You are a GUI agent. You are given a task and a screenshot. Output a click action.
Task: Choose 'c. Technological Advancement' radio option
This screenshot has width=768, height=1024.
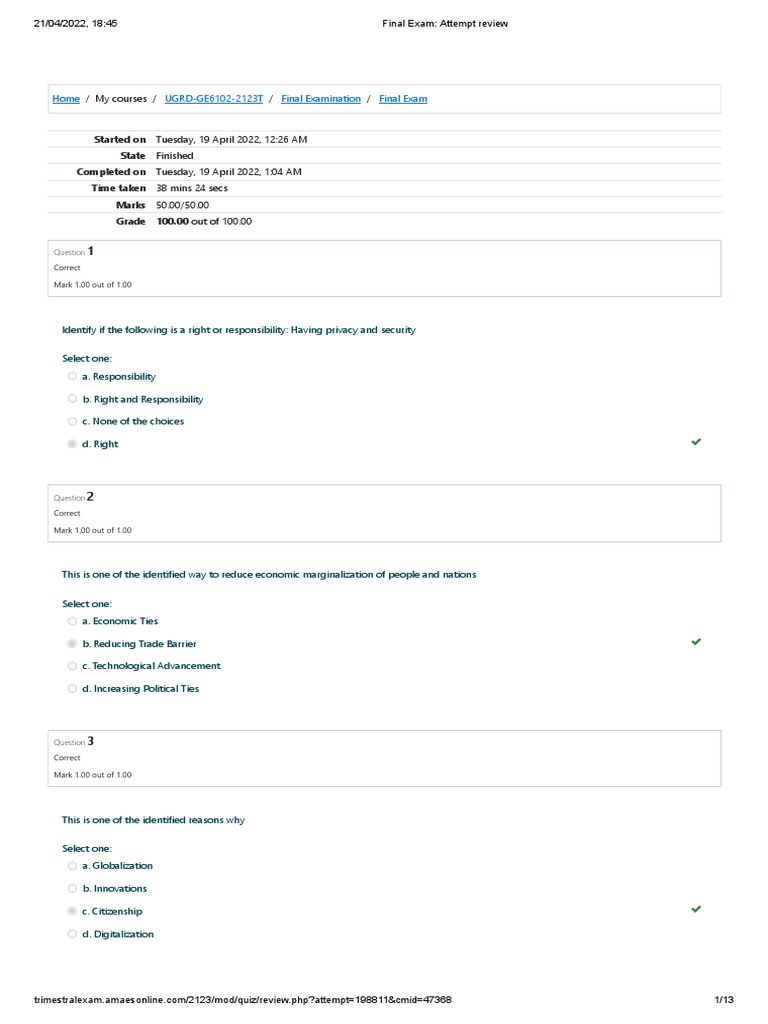coord(72,666)
